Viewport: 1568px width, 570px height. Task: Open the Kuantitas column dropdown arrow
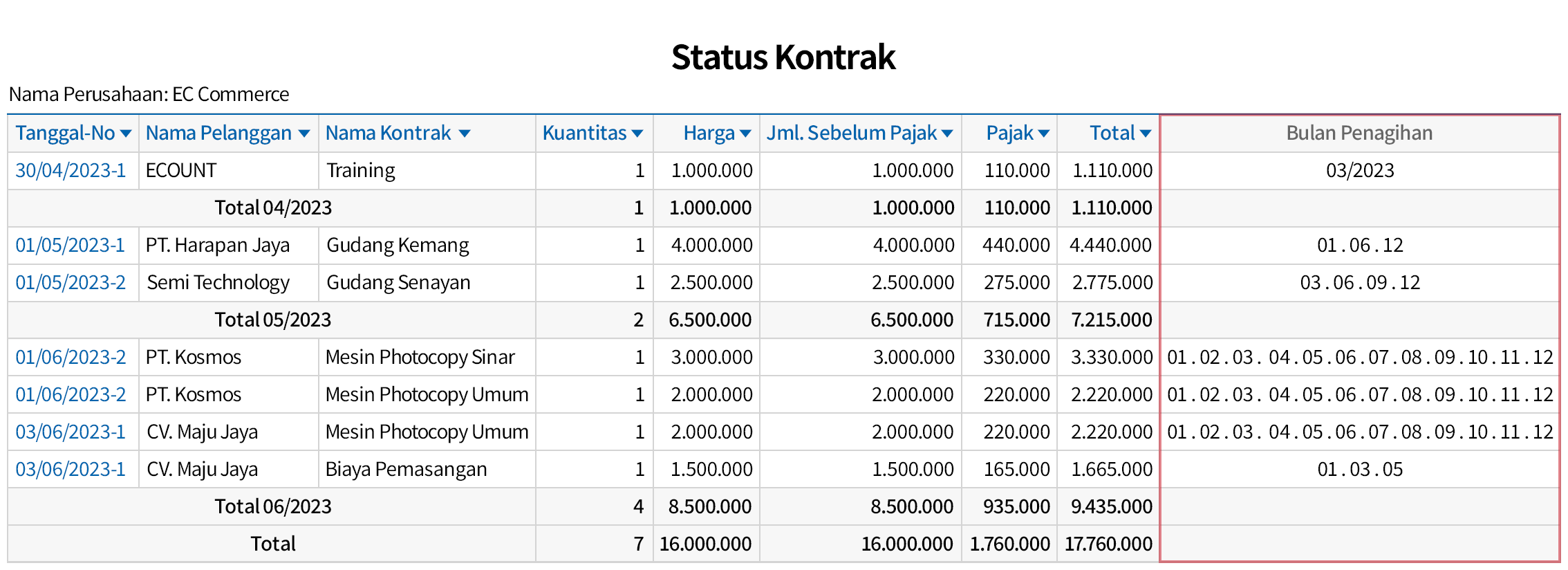coord(637,134)
